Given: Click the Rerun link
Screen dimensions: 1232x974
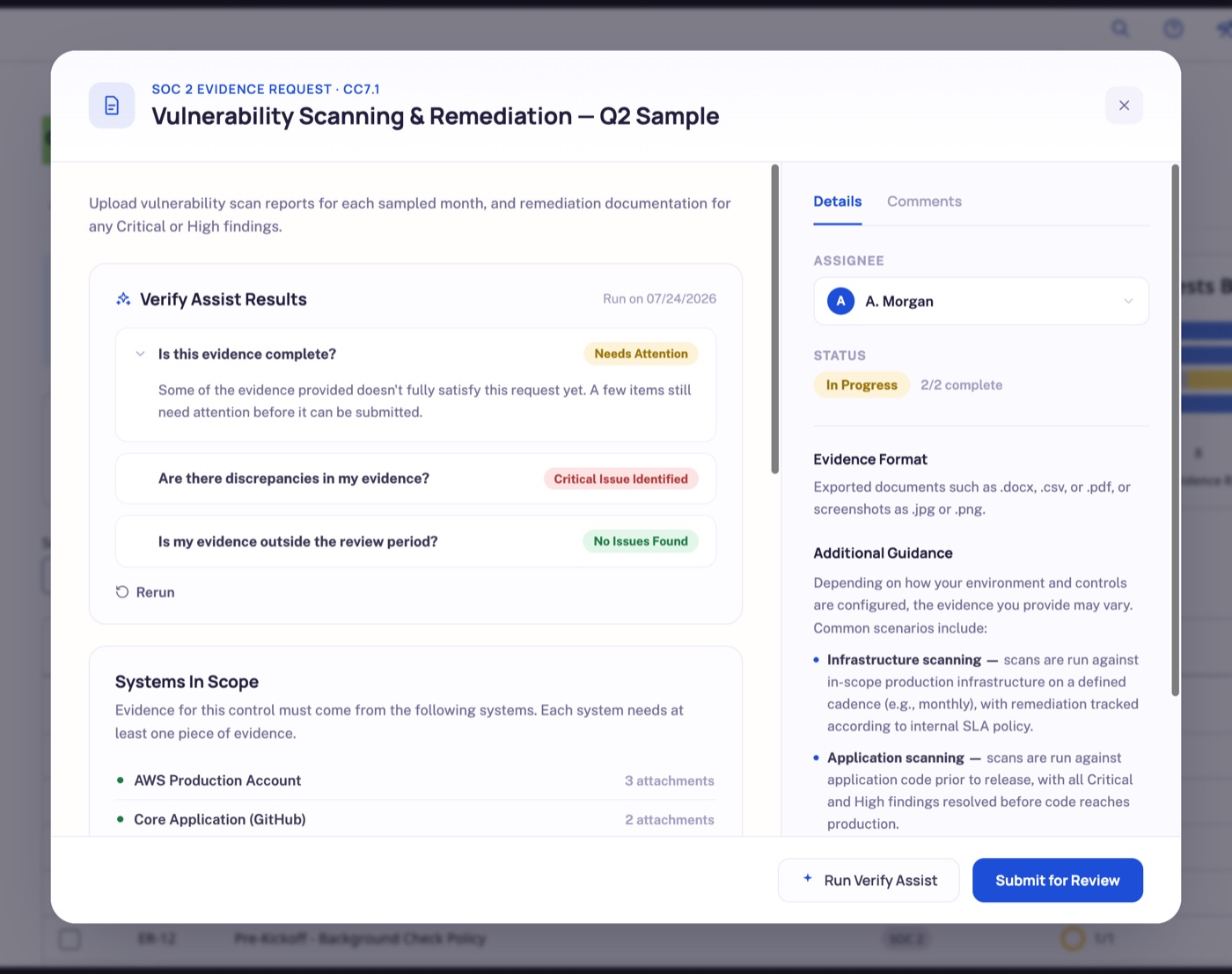Looking at the screenshot, I should [x=145, y=592].
